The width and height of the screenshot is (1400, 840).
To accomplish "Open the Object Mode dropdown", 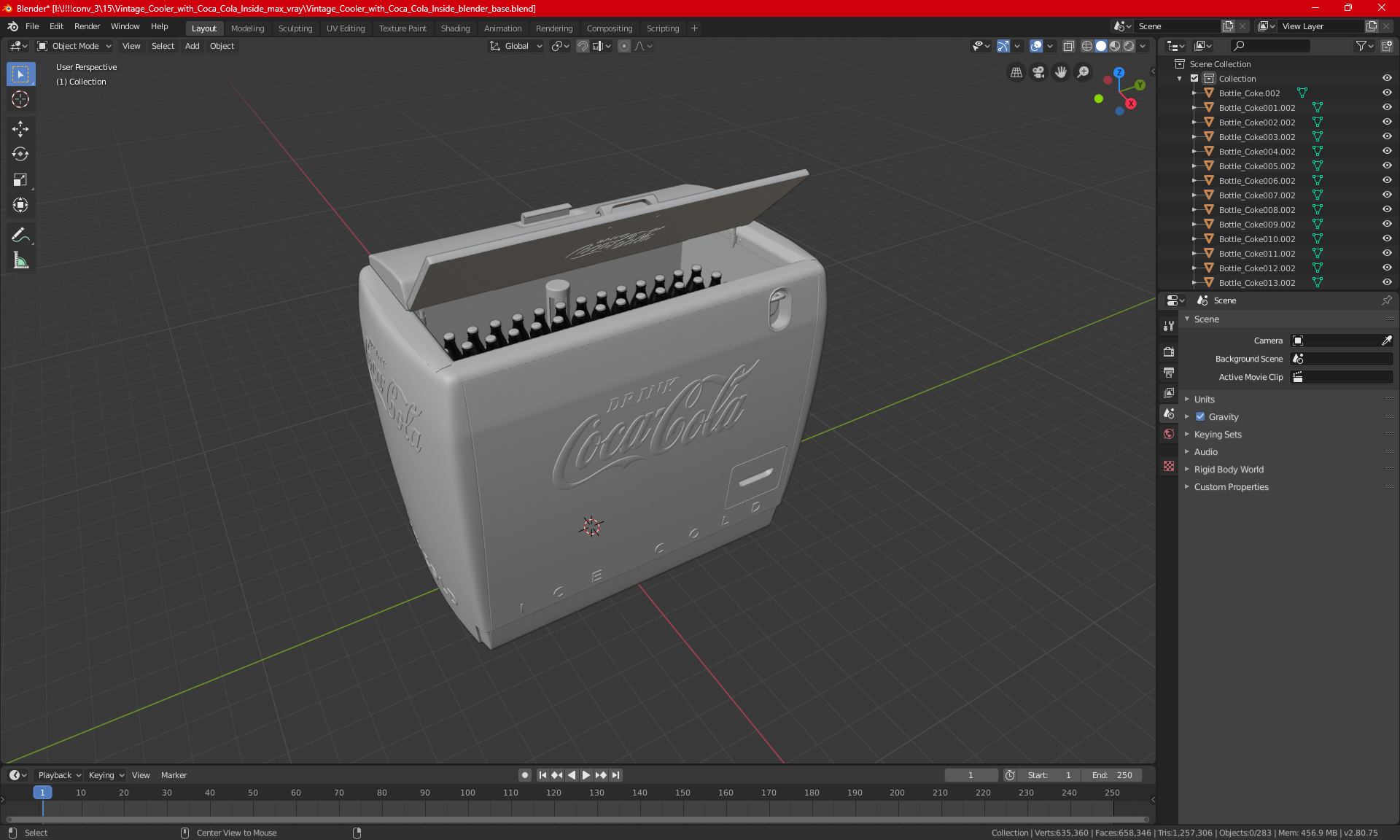I will click(74, 46).
